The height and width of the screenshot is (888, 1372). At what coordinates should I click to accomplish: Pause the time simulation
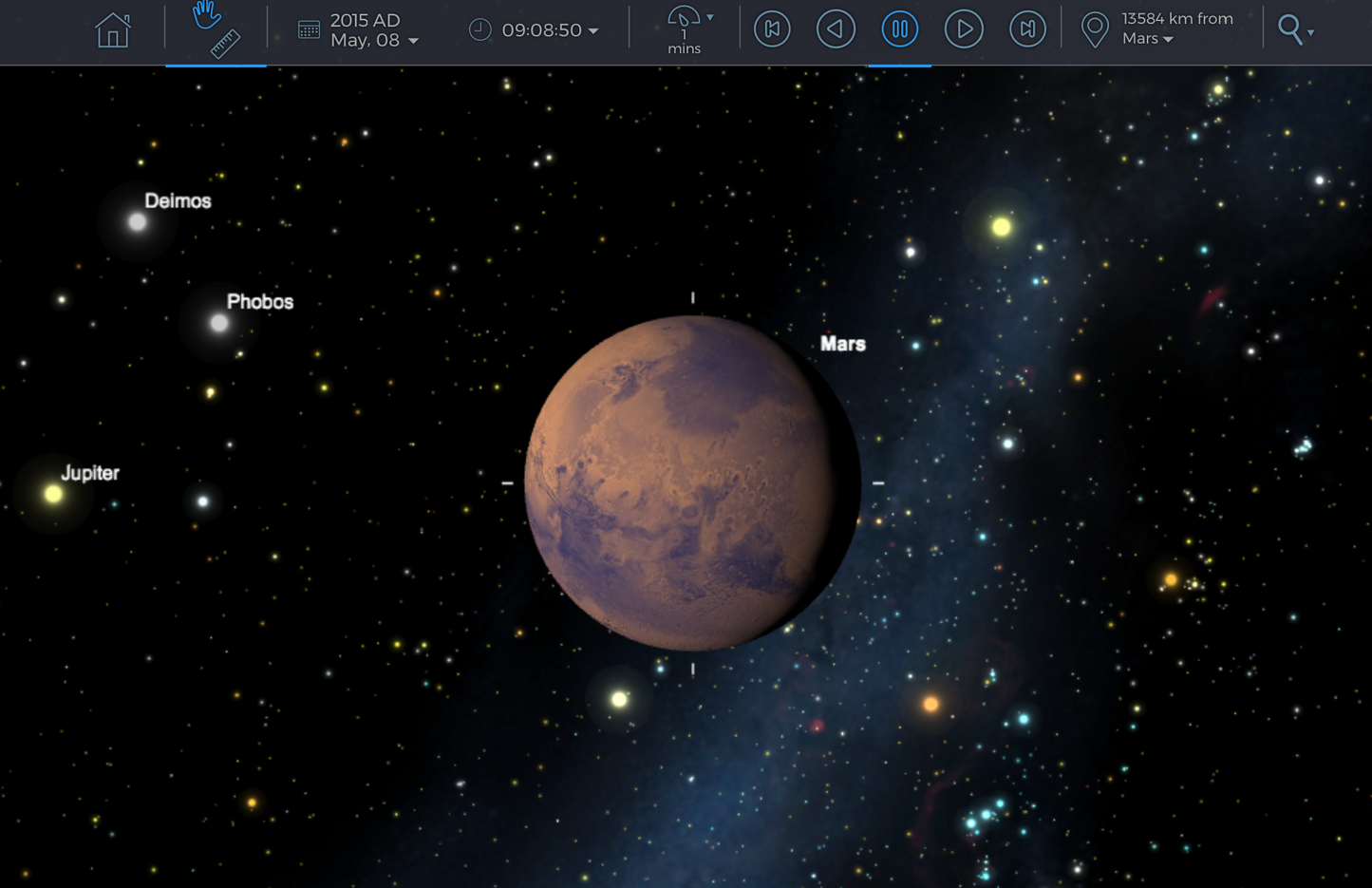coord(899,29)
